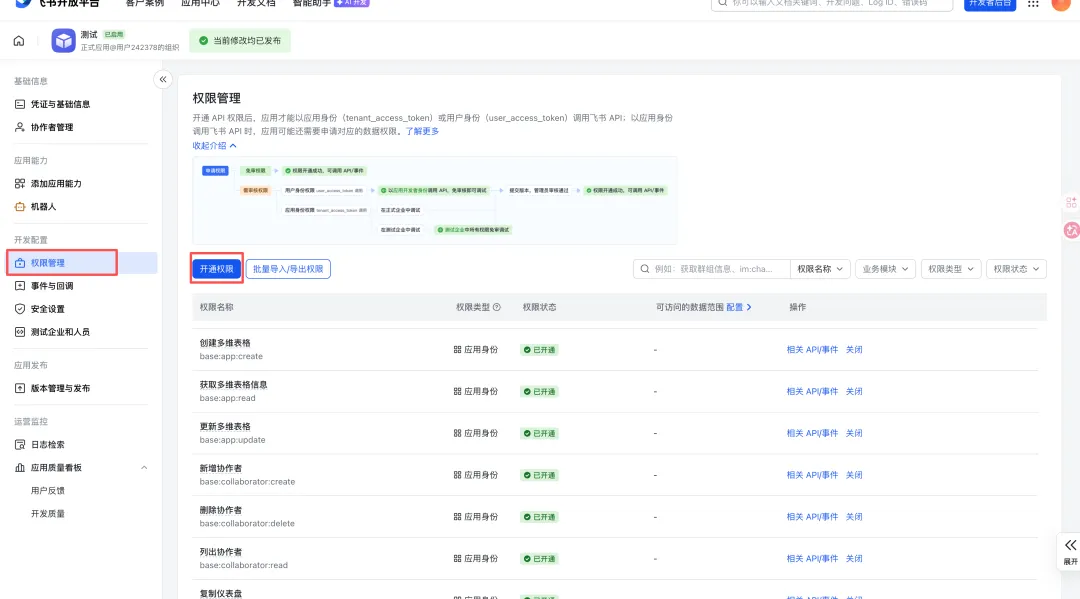Screen dimensions: 1080x599
Task: Collapse the intro via 收起介绍
Action: [214, 146]
